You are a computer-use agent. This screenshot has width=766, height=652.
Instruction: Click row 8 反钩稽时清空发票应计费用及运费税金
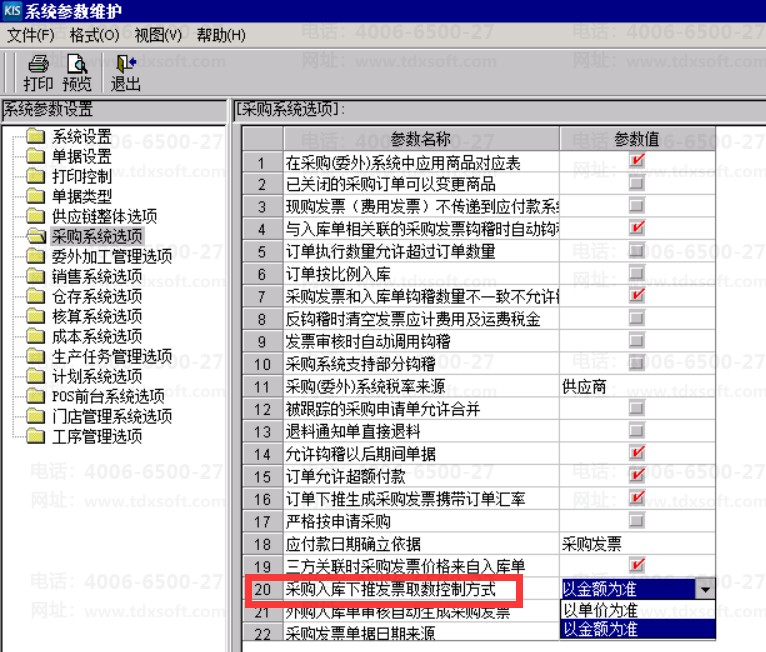pos(413,319)
